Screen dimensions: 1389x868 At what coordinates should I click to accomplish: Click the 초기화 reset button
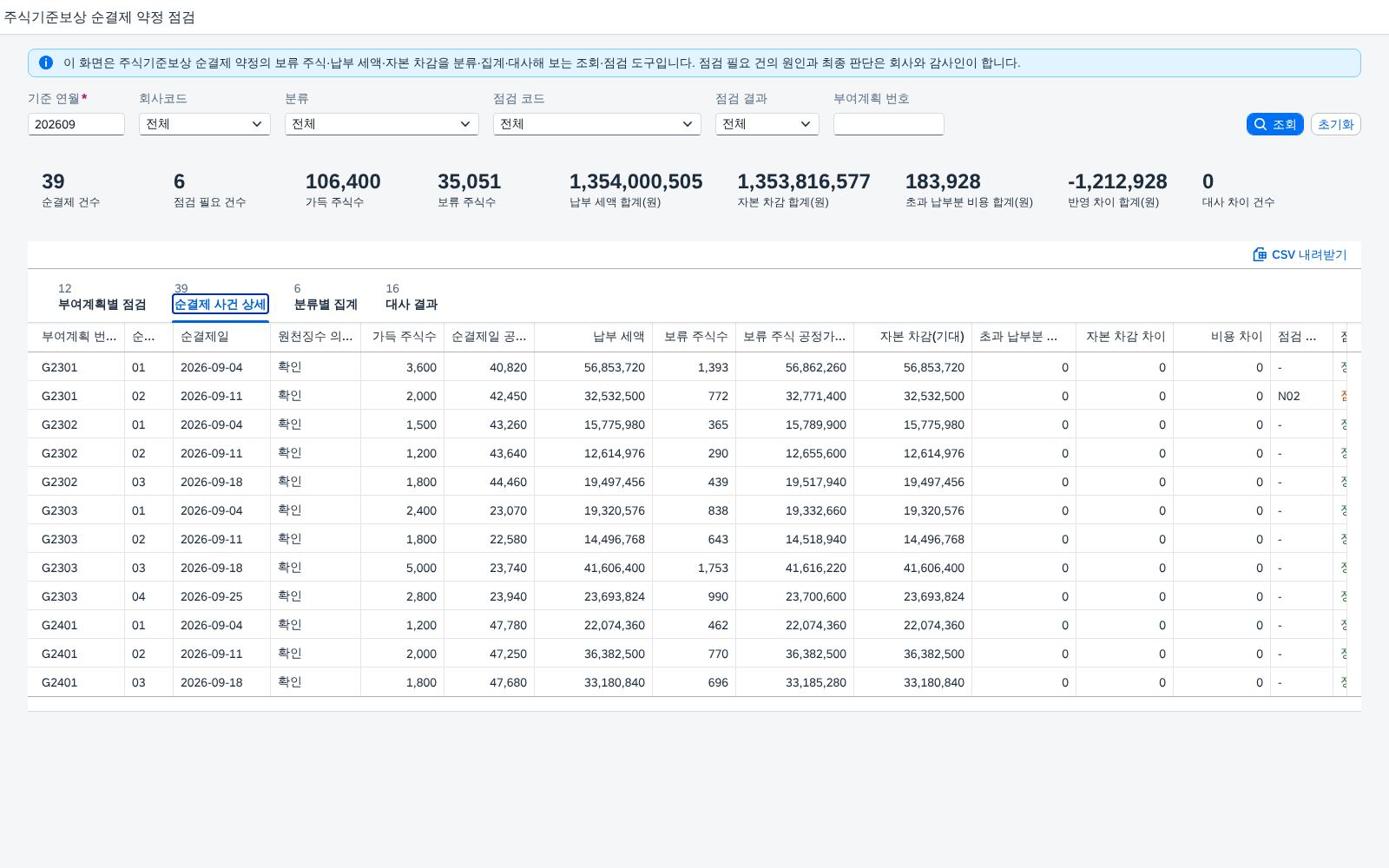pyautogui.click(x=1335, y=124)
